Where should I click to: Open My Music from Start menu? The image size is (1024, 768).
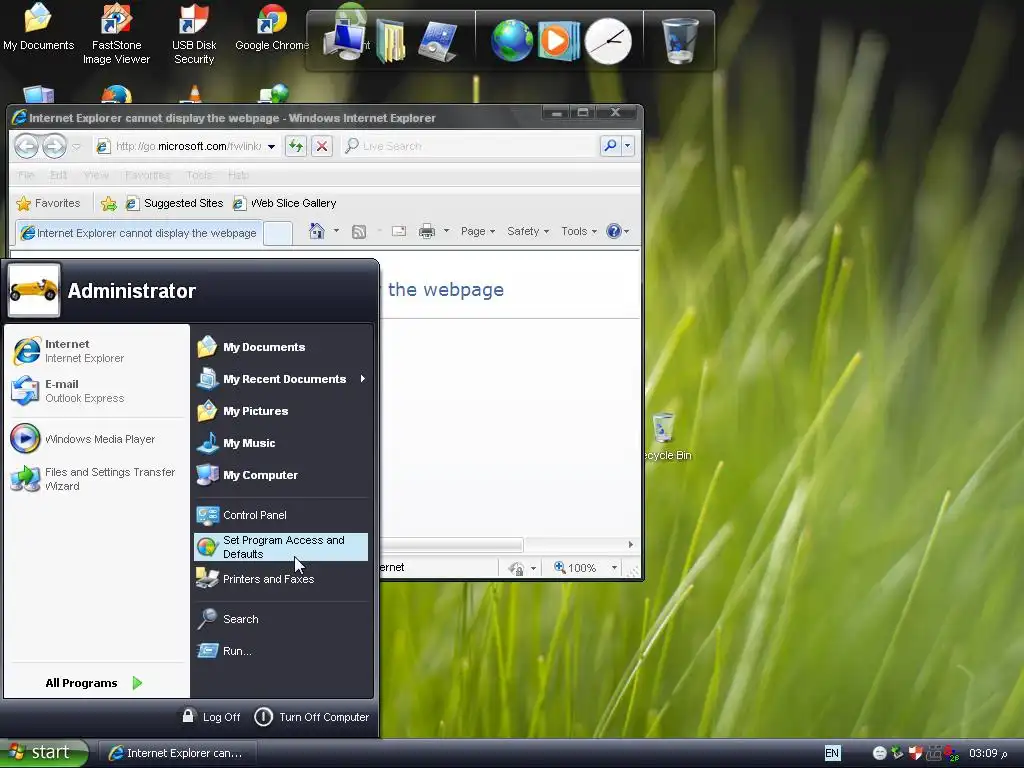[281, 443]
